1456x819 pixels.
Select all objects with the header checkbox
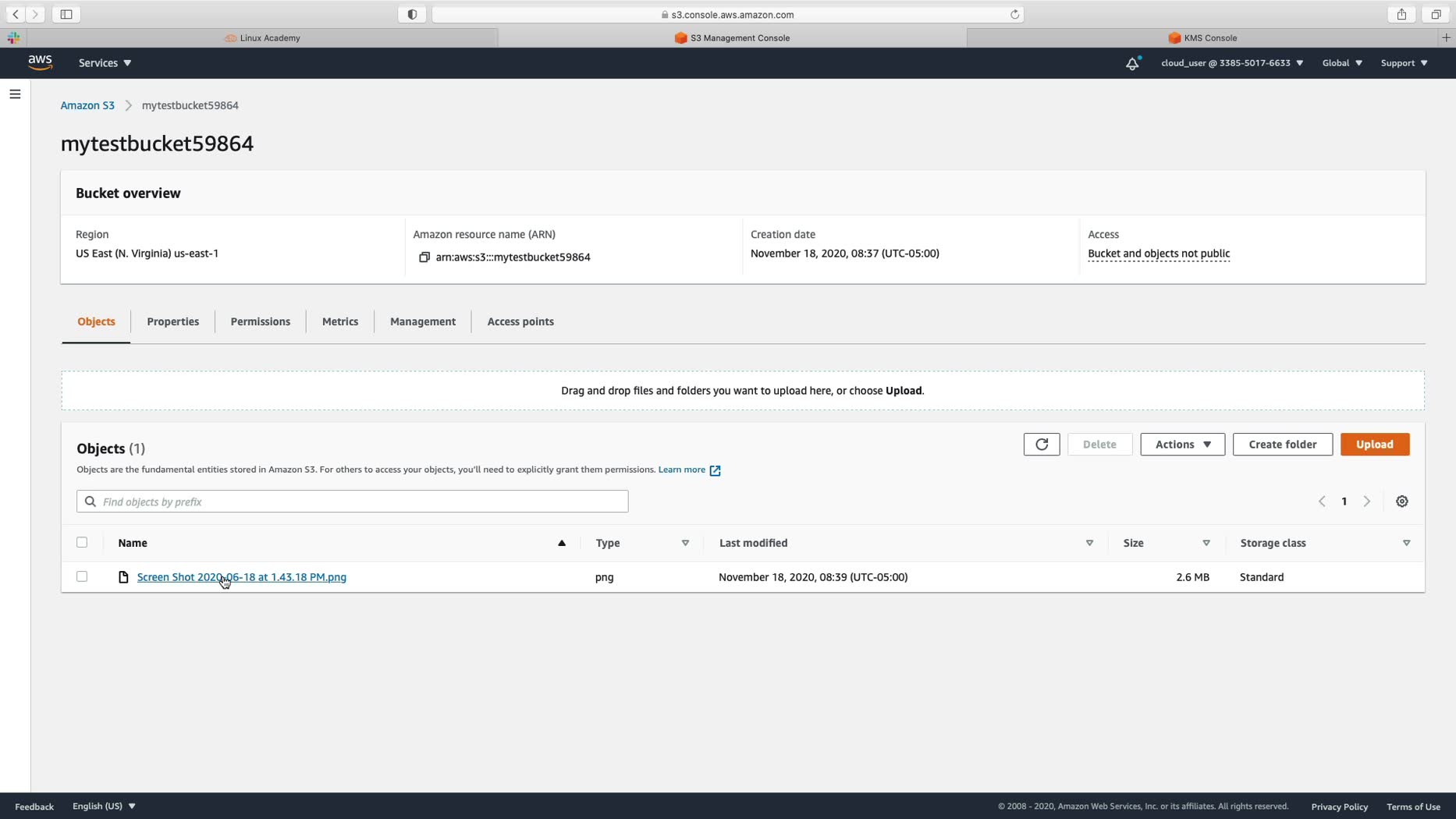(82, 542)
